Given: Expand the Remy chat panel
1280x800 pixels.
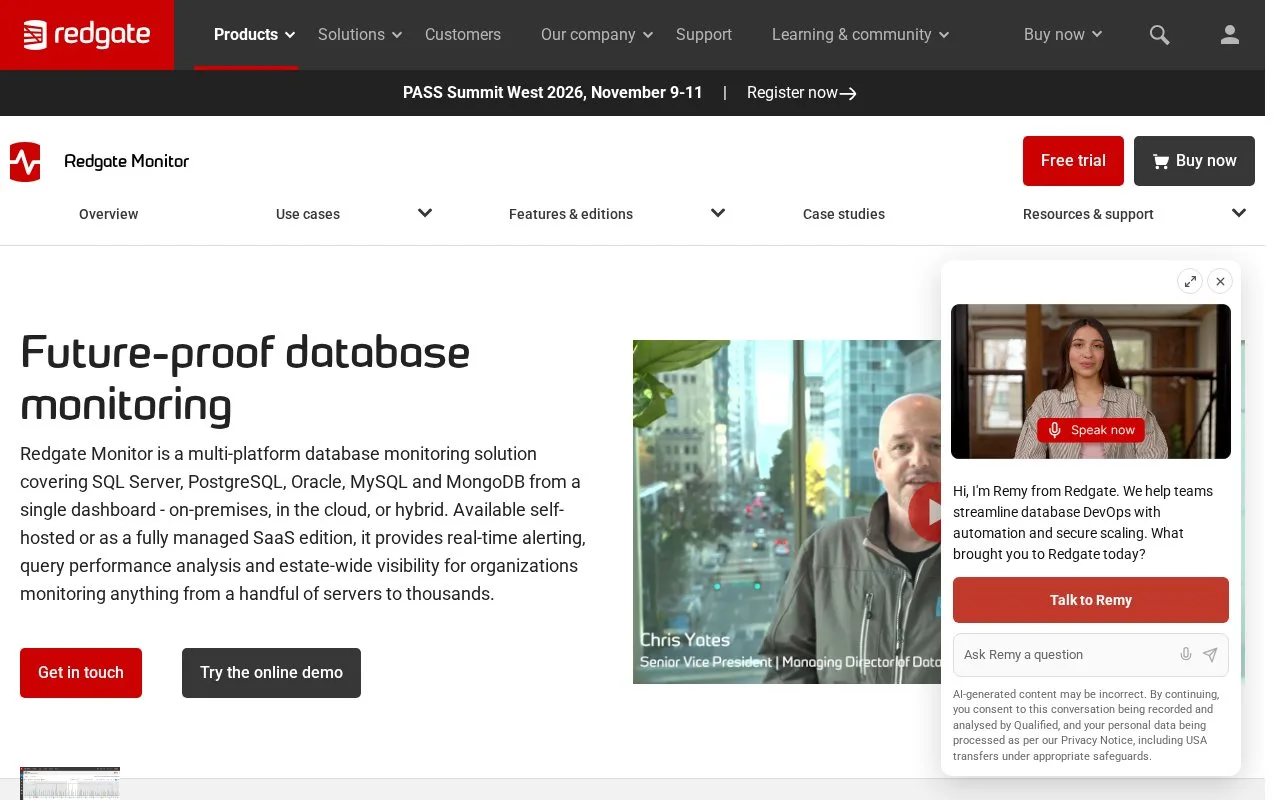Looking at the screenshot, I should pyautogui.click(x=1190, y=281).
